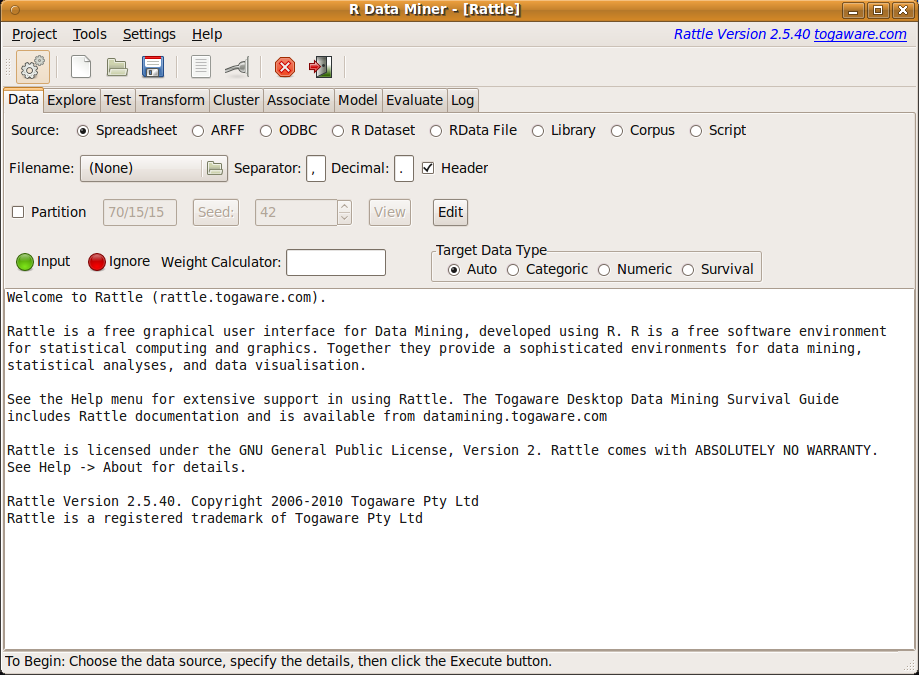Click the Quit exit-door icon
Image resolution: width=919 pixels, height=675 pixels.
321,67
